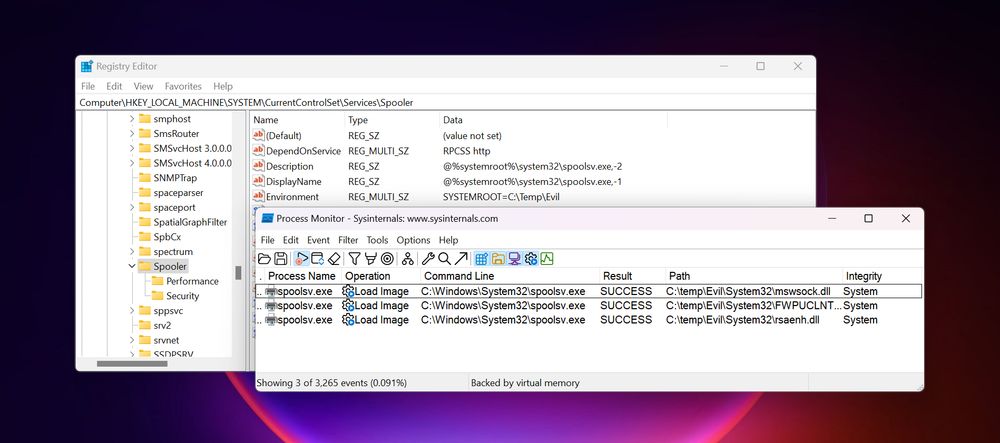Select the SpatialGraphFilter registry key
The width and height of the screenshot is (1000, 443).
click(190, 222)
